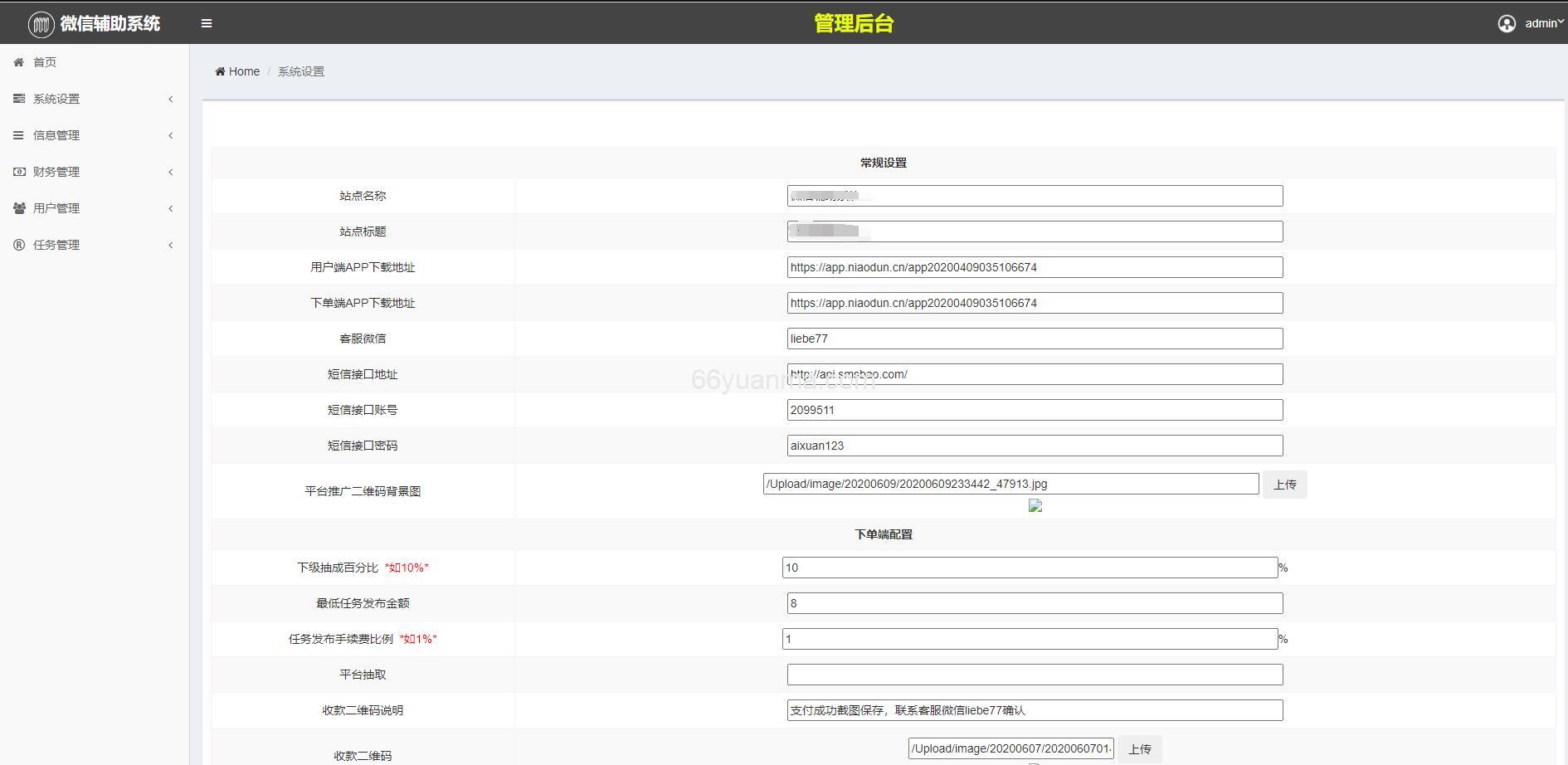
Task: Open 首页 in the sidebar
Action: click(45, 62)
